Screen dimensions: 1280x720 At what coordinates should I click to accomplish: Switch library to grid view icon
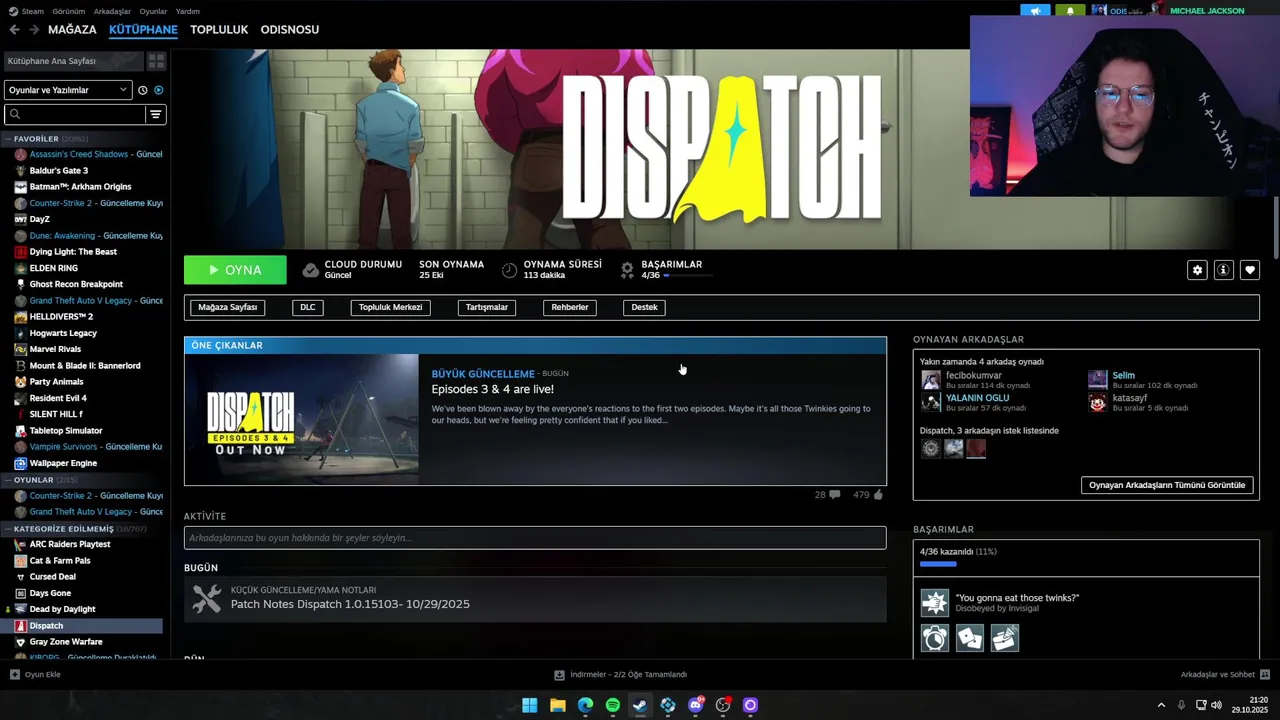(156, 61)
